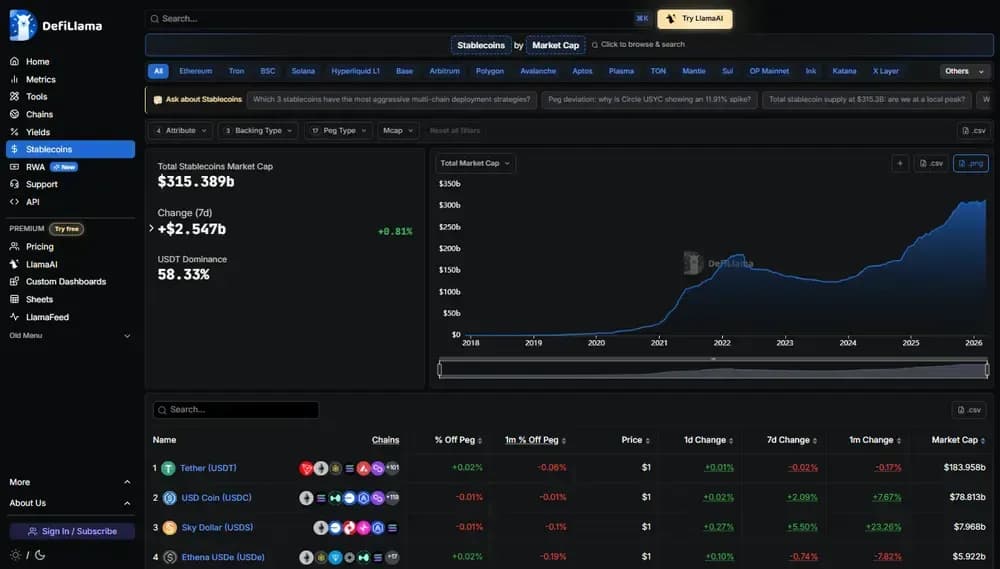Select the Solana chain tab
1000x569 pixels.
click(x=302, y=71)
